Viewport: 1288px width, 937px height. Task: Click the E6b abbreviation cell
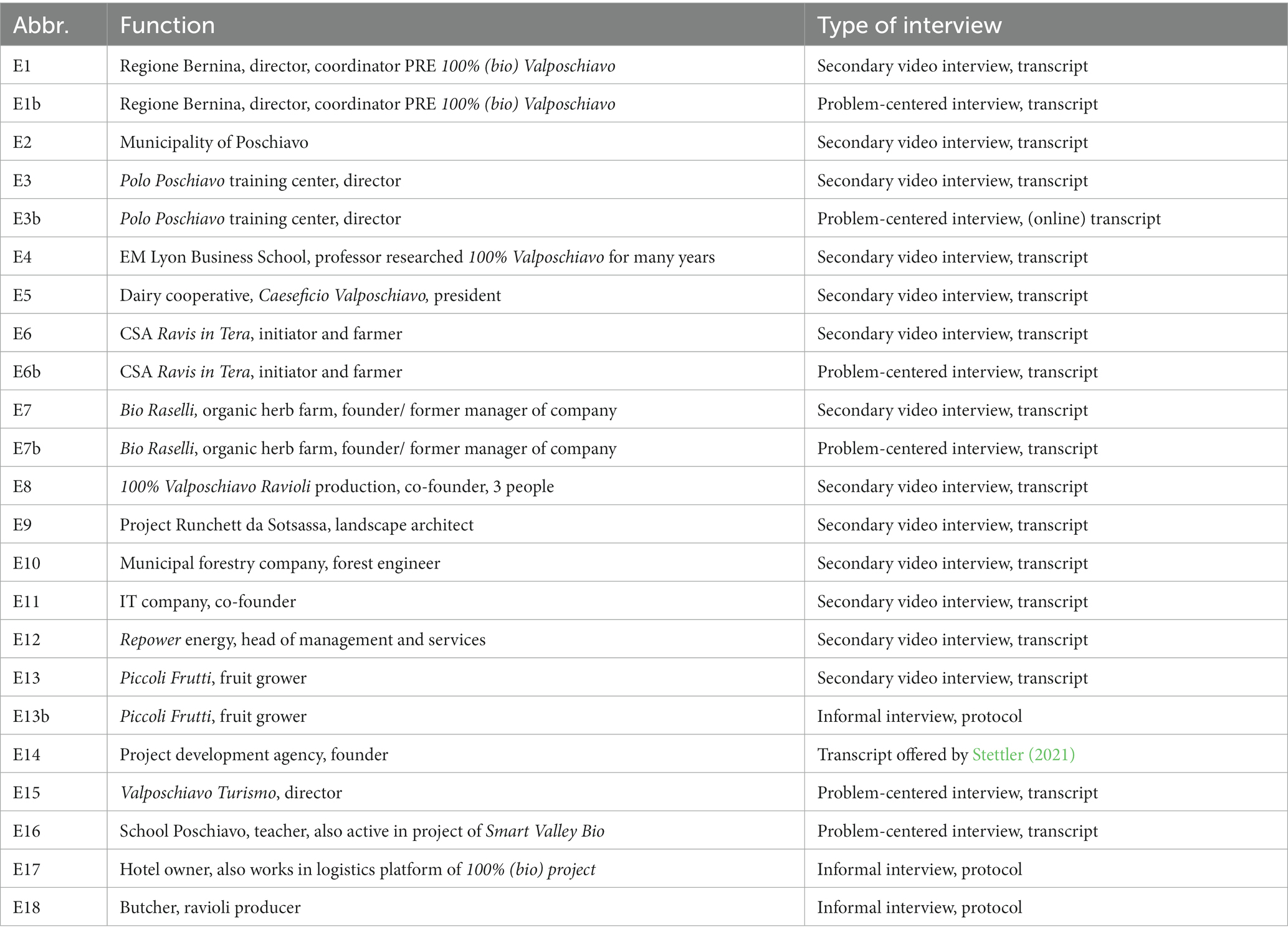click(x=54, y=372)
